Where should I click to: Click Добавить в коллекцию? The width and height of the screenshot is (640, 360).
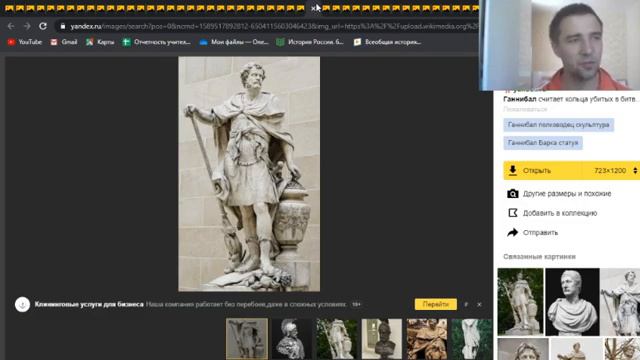560,213
